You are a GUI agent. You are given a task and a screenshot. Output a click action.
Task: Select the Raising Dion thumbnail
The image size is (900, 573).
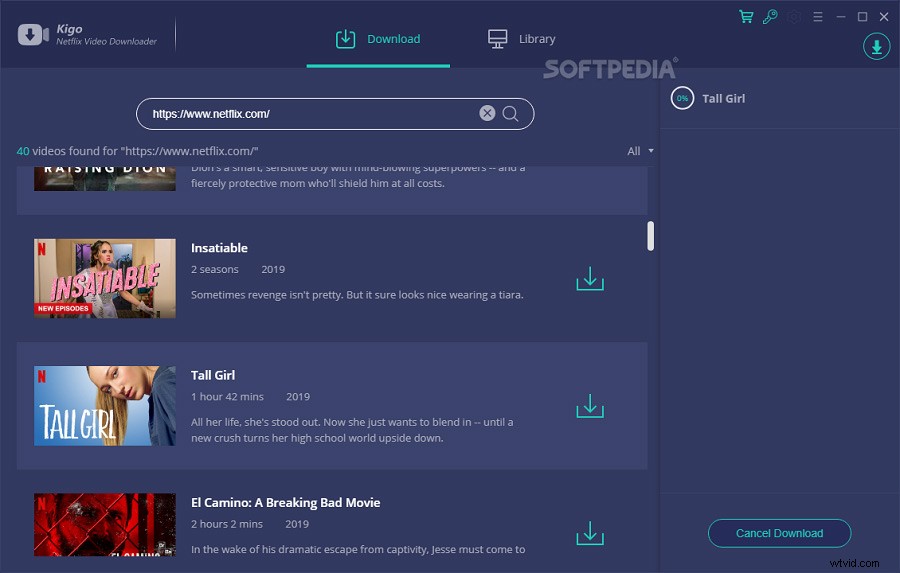click(x=105, y=179)
